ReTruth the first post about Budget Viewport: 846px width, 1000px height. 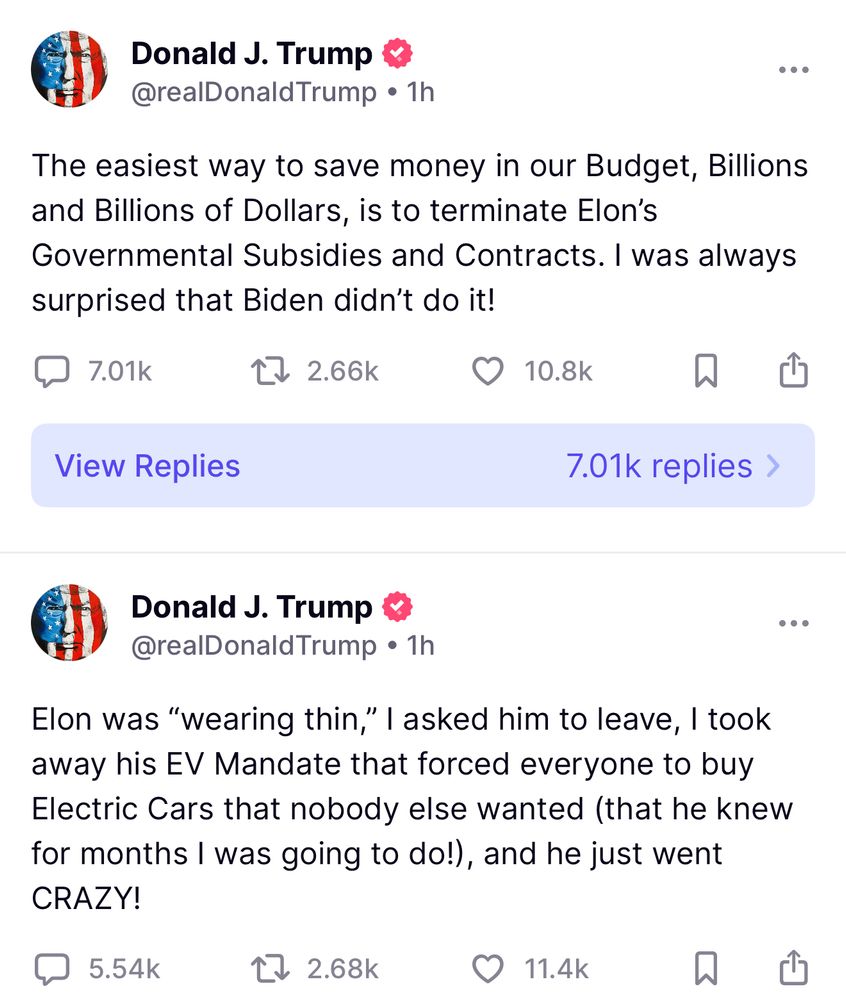270,371
